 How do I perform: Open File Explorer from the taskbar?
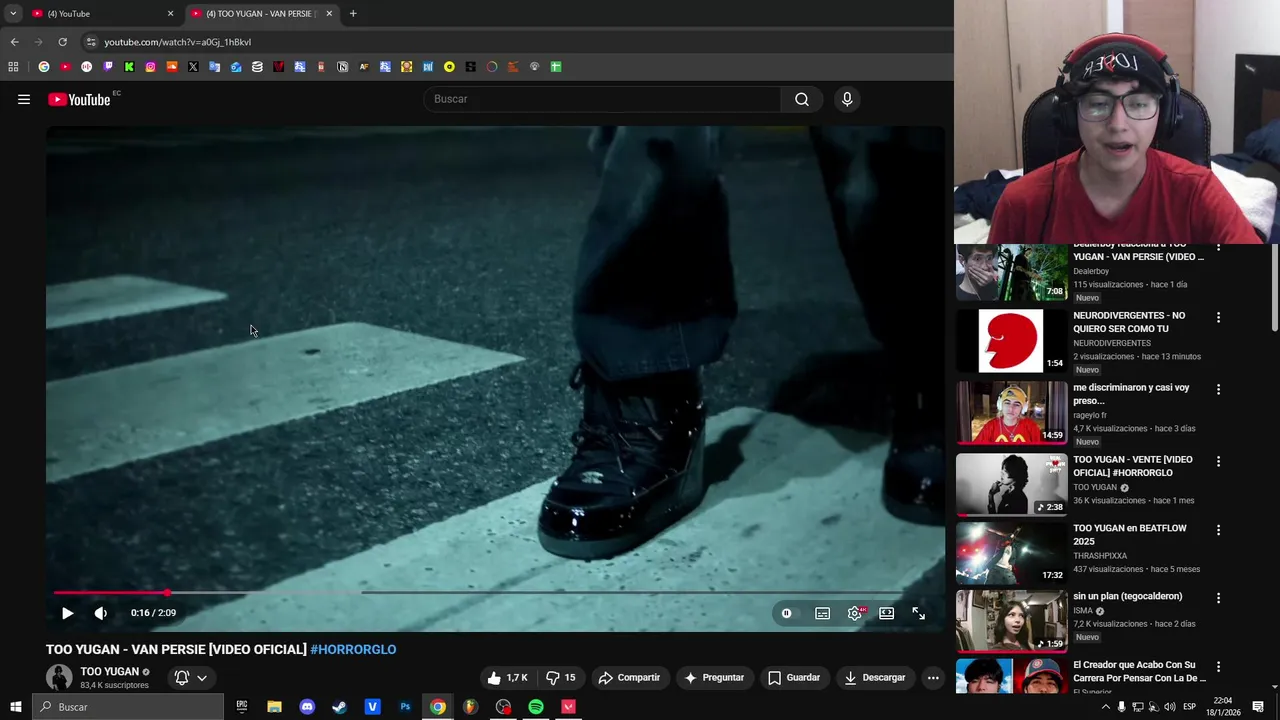click(x=274, y=707)
